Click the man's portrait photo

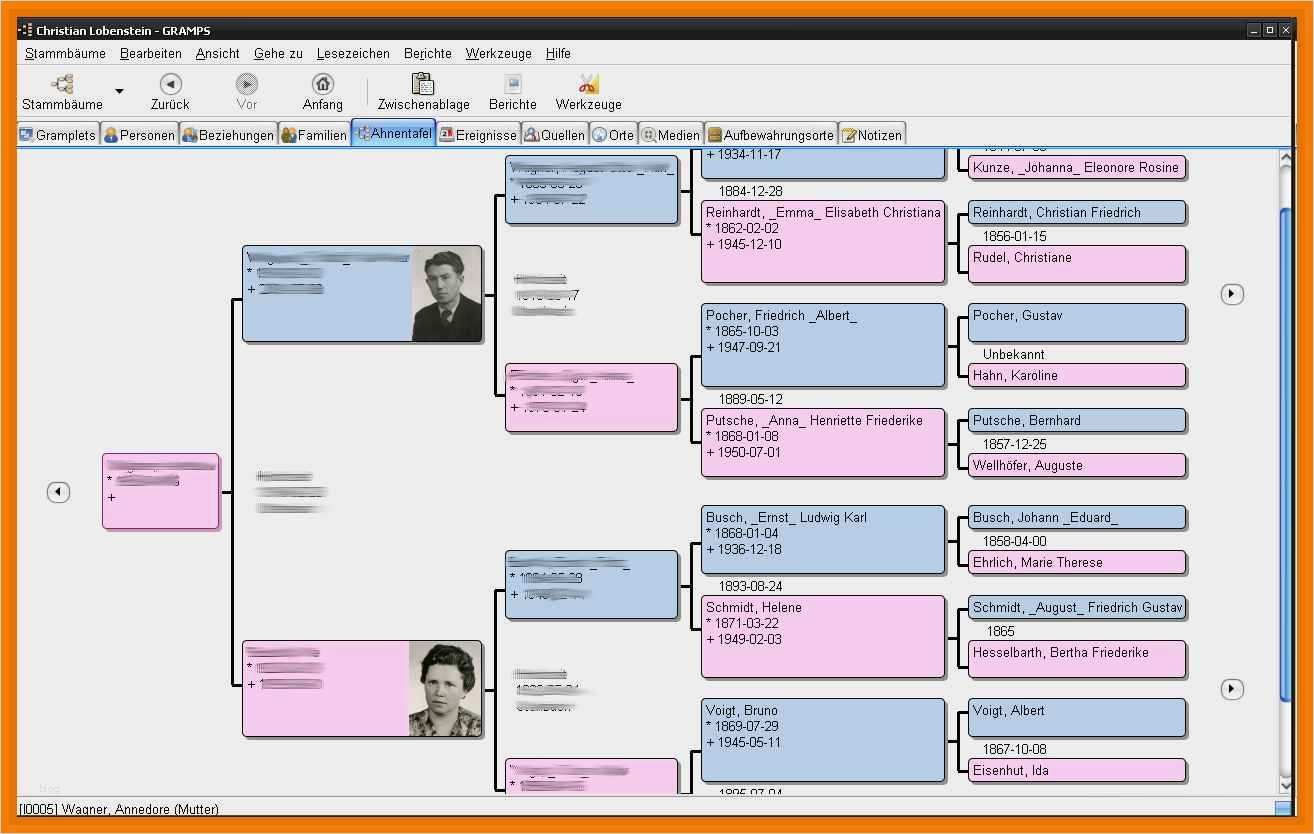(x=446, y=294)
